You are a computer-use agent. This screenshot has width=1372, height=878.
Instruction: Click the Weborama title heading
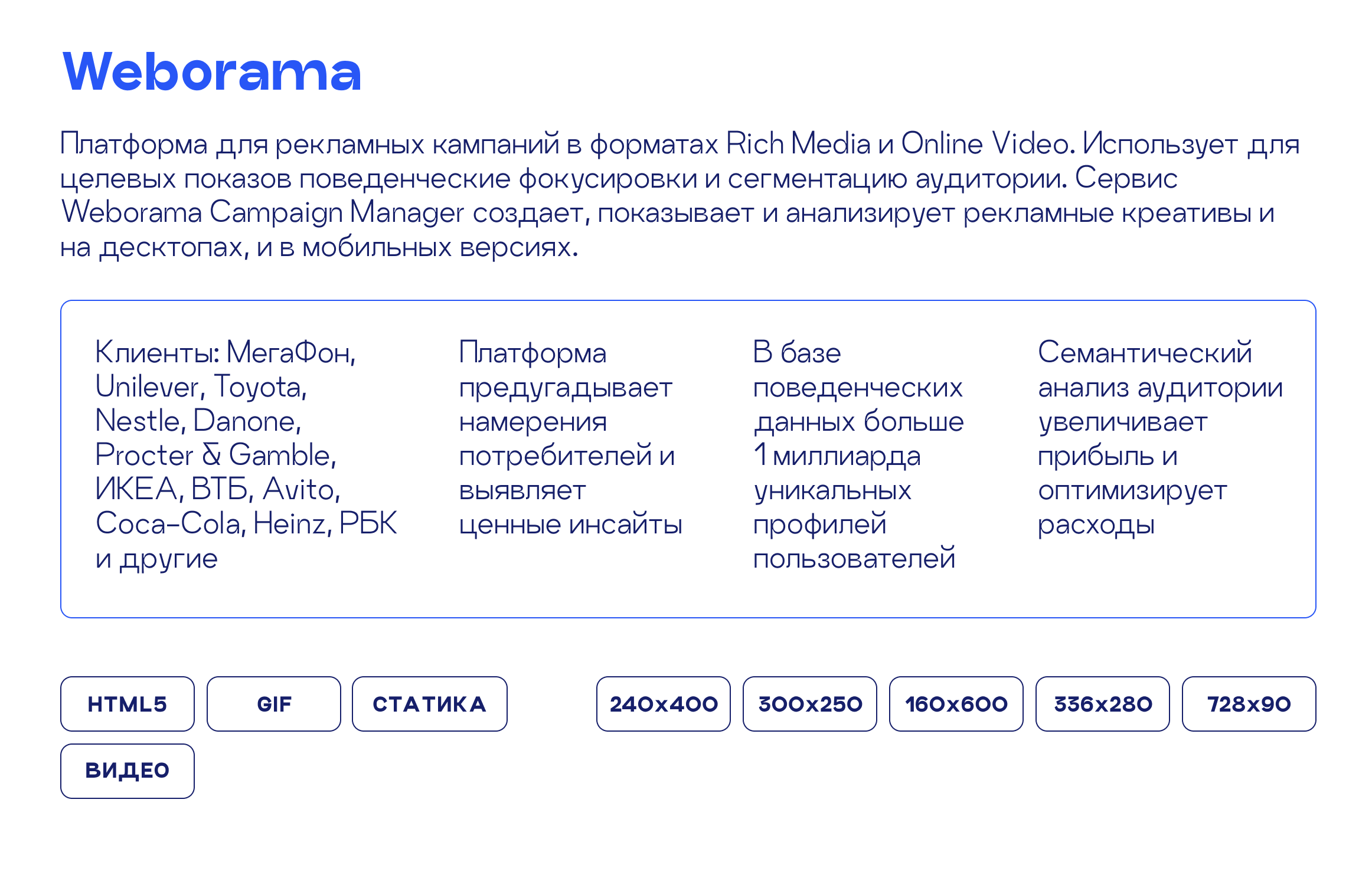[211, 72]
